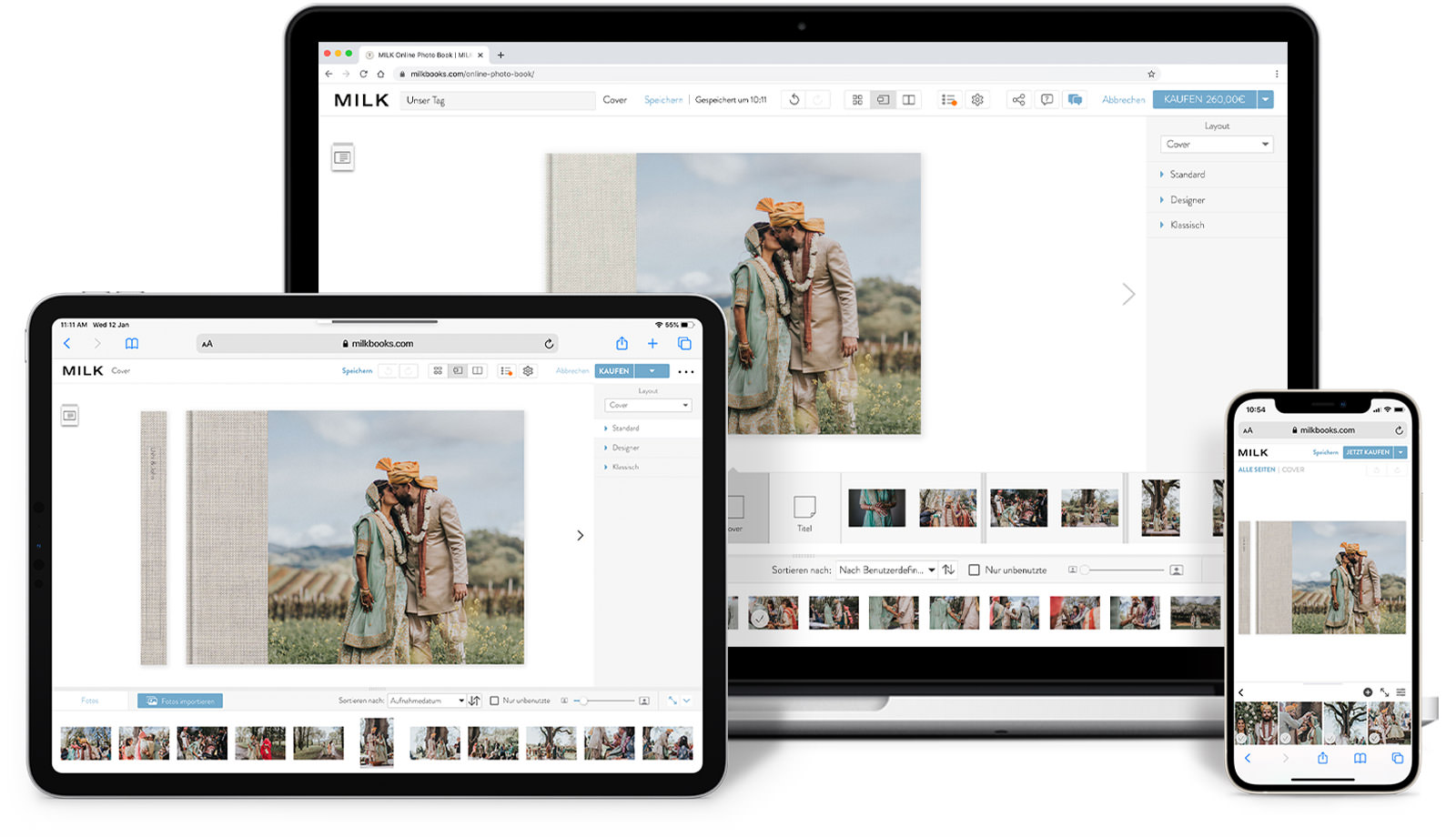Open settings gear in laptop toolbar
The width and height of the screenshot is (1456, 837).
pos(977,100)
